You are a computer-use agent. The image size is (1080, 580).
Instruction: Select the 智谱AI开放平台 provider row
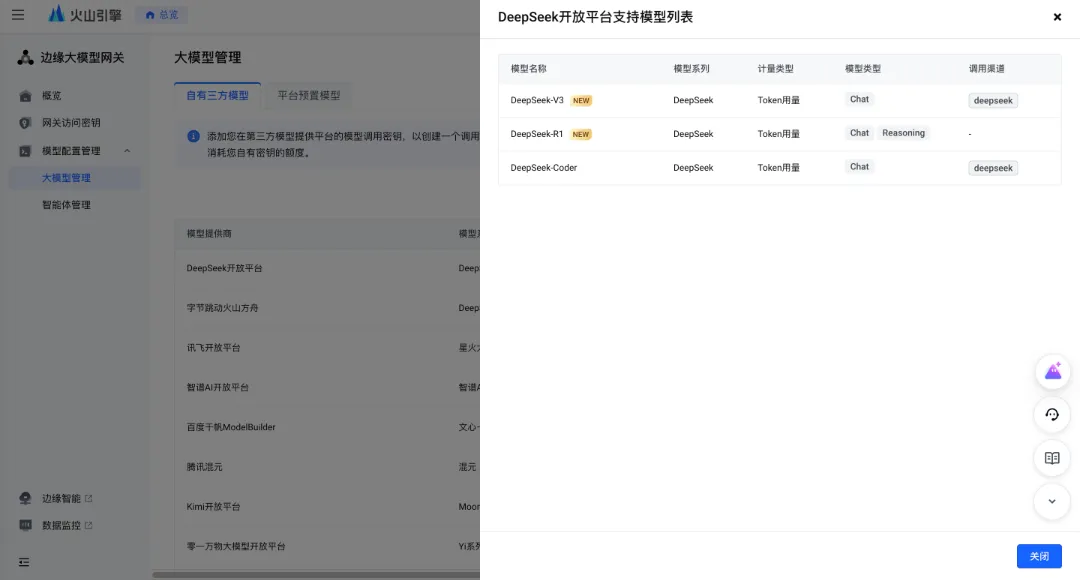(x=327, y=387)
